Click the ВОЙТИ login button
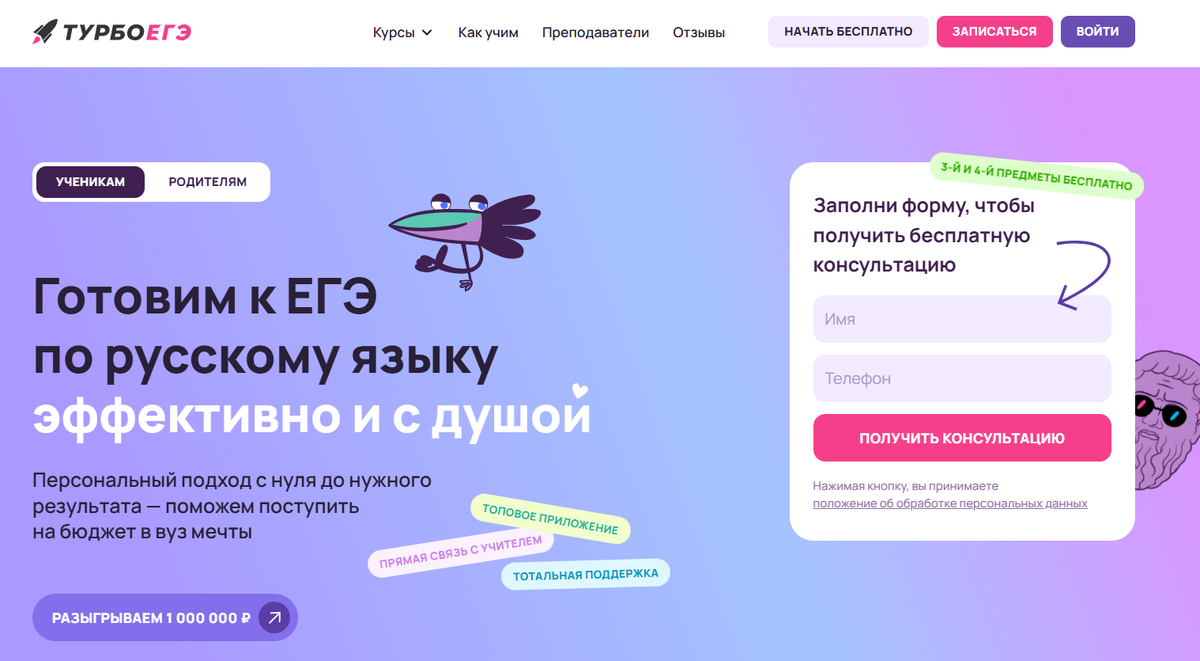This screenshot has height=661, width=1200. [1098, 32]
